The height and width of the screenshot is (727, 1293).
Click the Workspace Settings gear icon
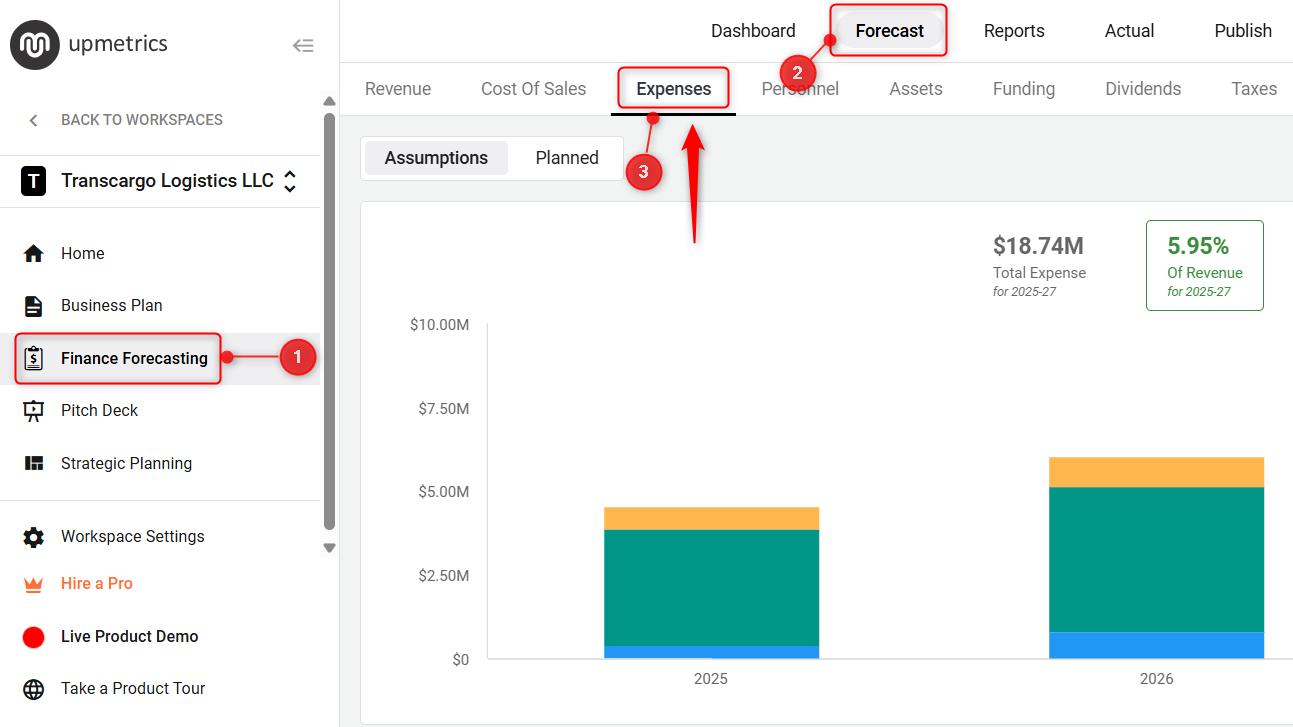[x=34, y=537]
